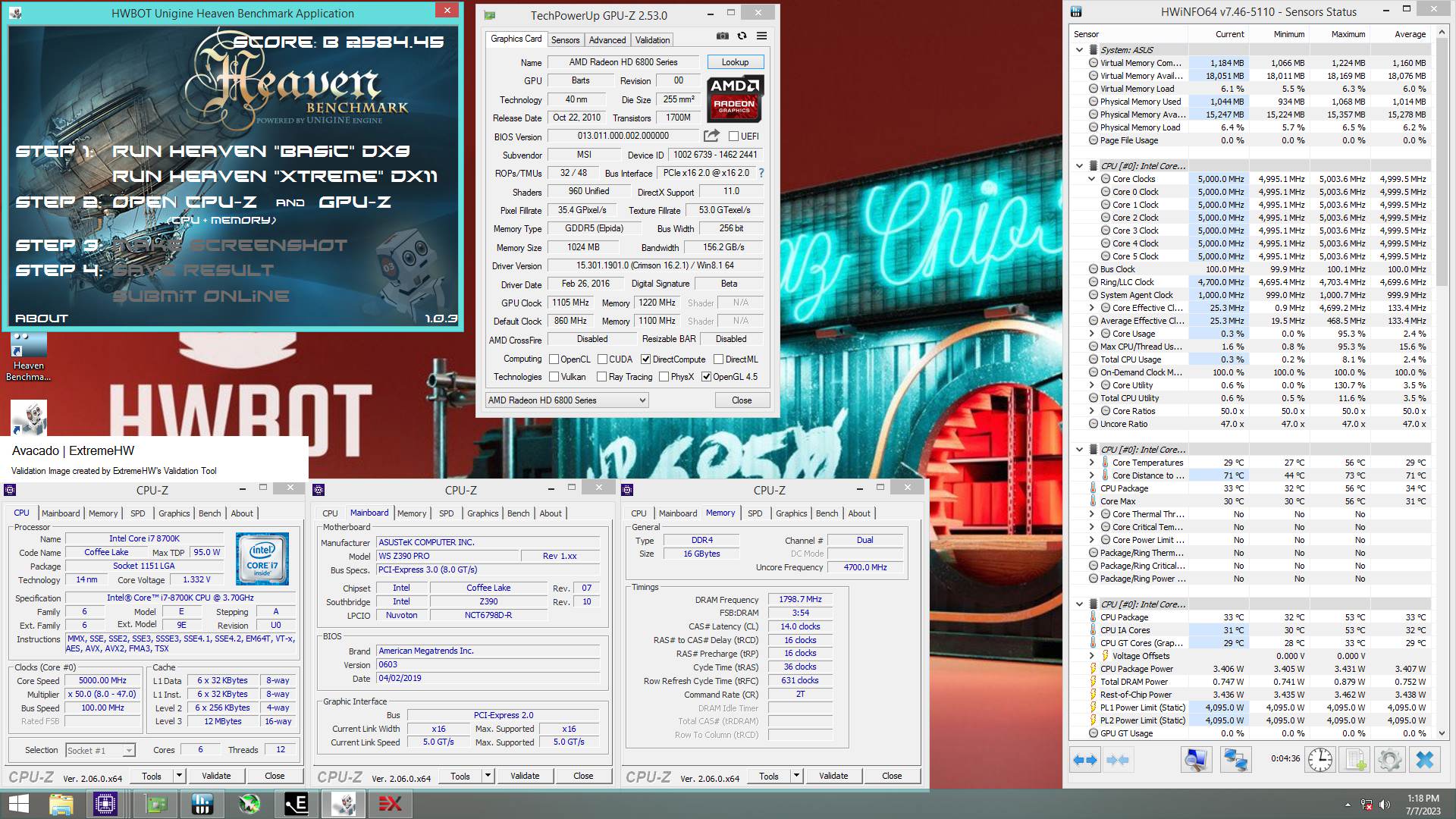Toggle the Vulkan checkbox
Screen dimensions: 1456x819
coord(554,377)
